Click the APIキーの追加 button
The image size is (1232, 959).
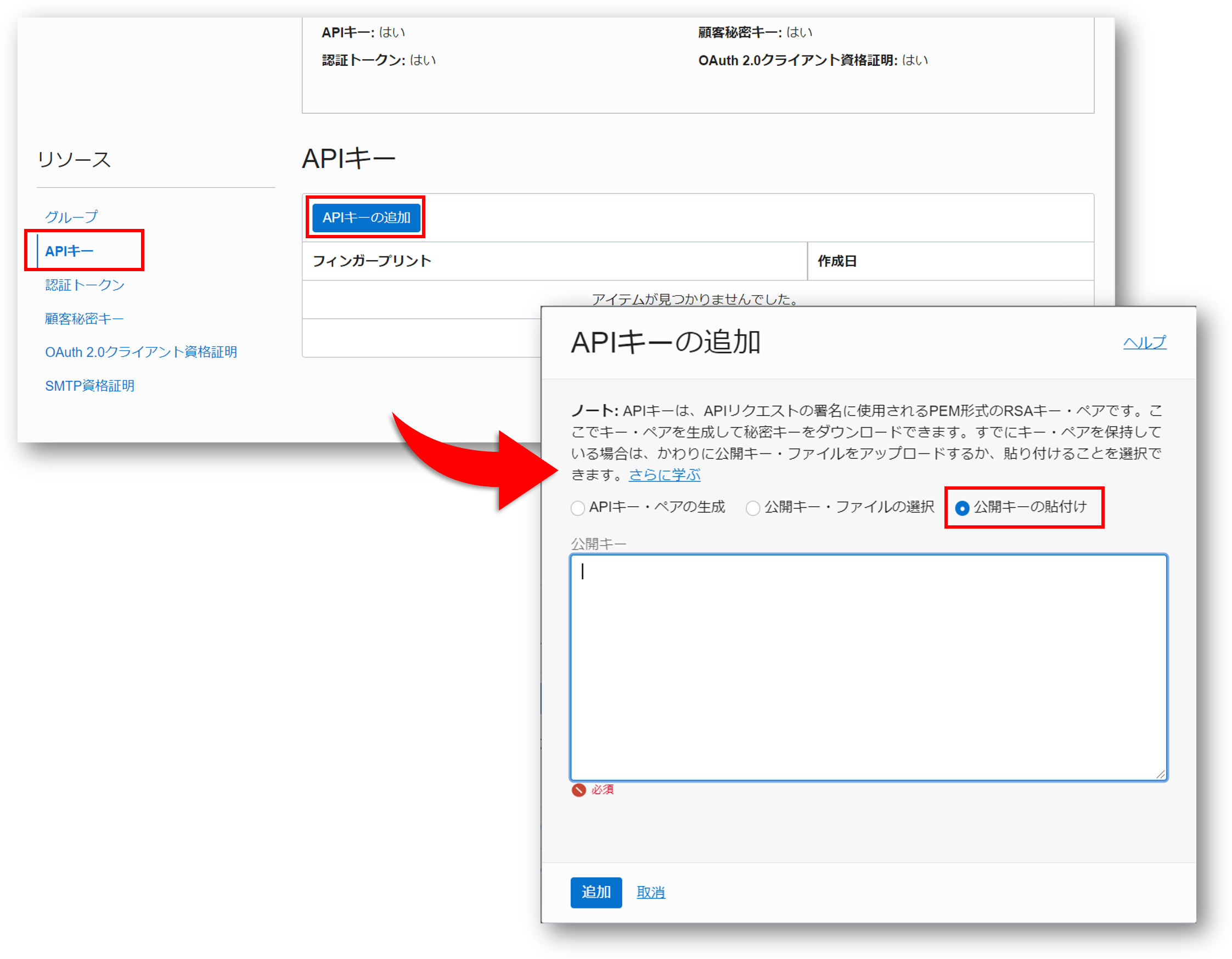(365, 217)
